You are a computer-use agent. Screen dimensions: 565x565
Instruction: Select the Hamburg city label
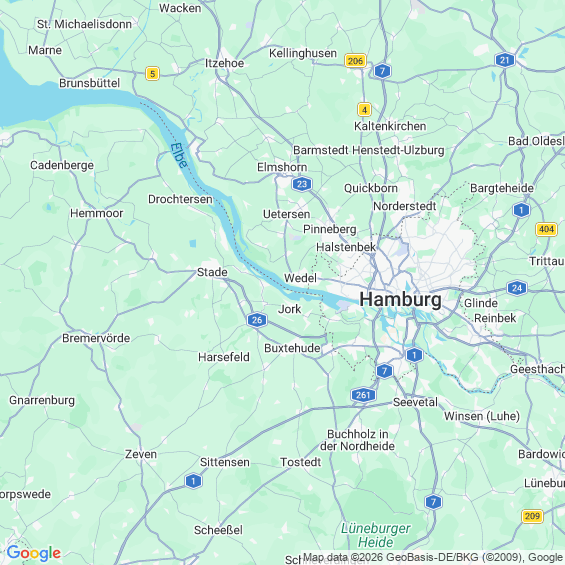pos(400,300)
